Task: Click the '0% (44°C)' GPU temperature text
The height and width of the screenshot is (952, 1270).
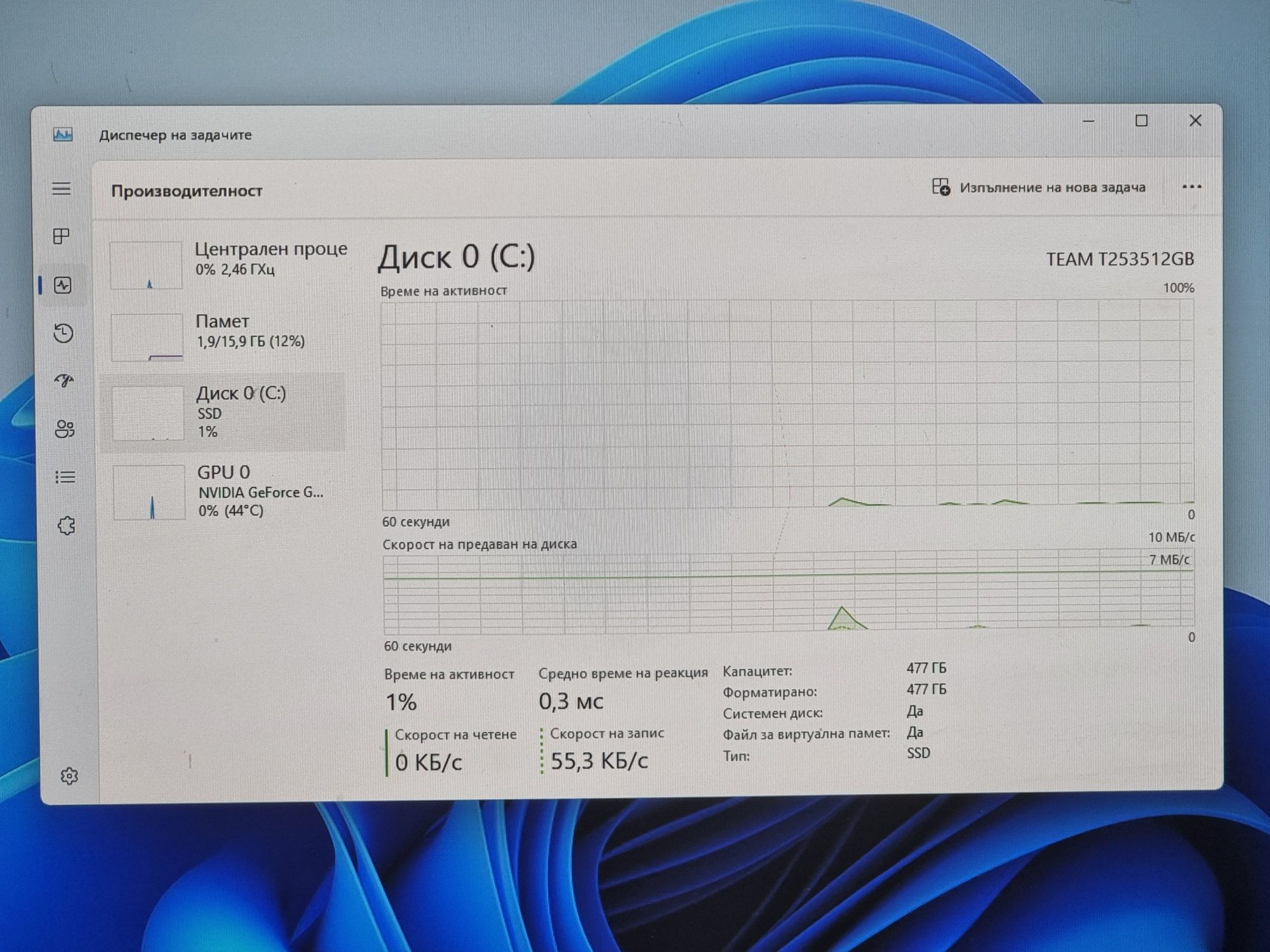Action: (x=231, y=511)
